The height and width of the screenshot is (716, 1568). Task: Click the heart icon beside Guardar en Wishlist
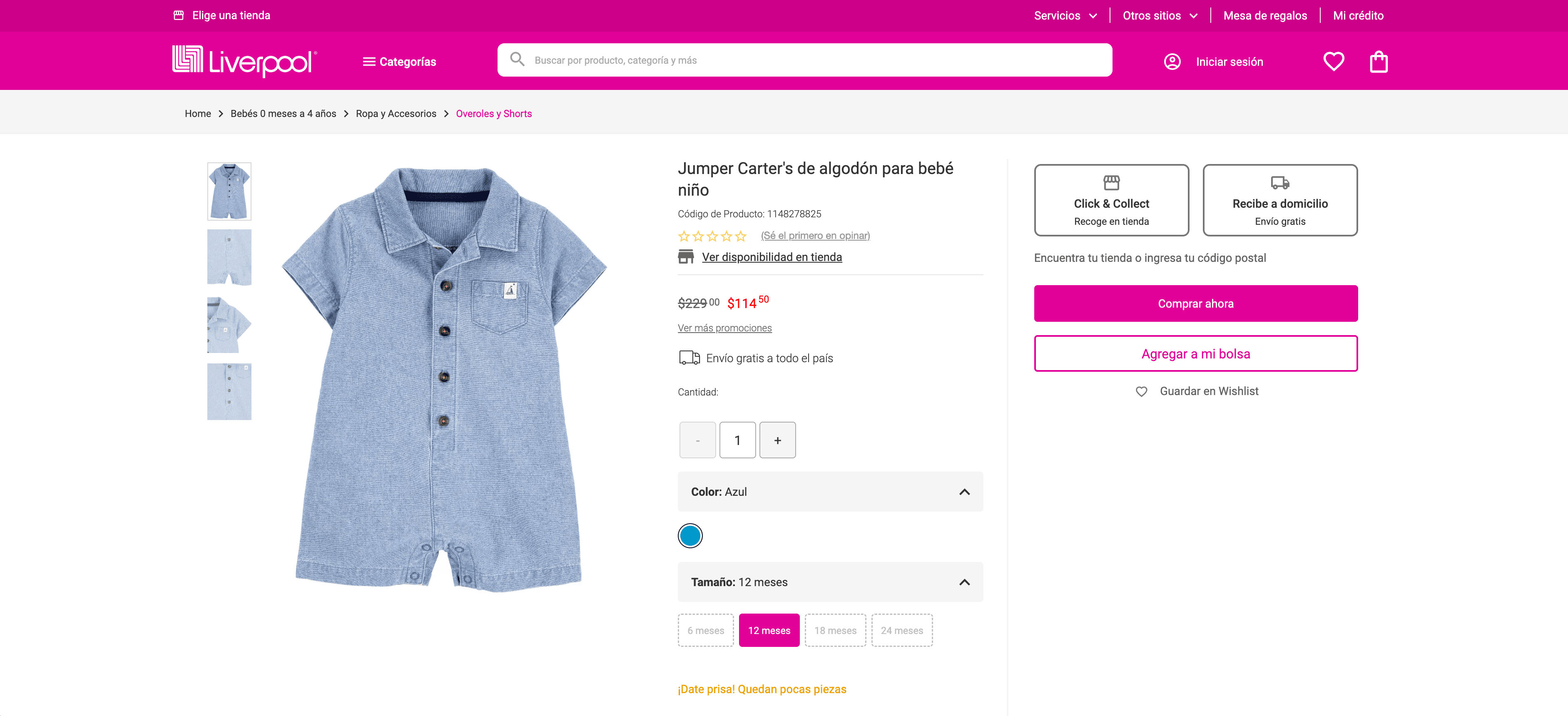1141,392
